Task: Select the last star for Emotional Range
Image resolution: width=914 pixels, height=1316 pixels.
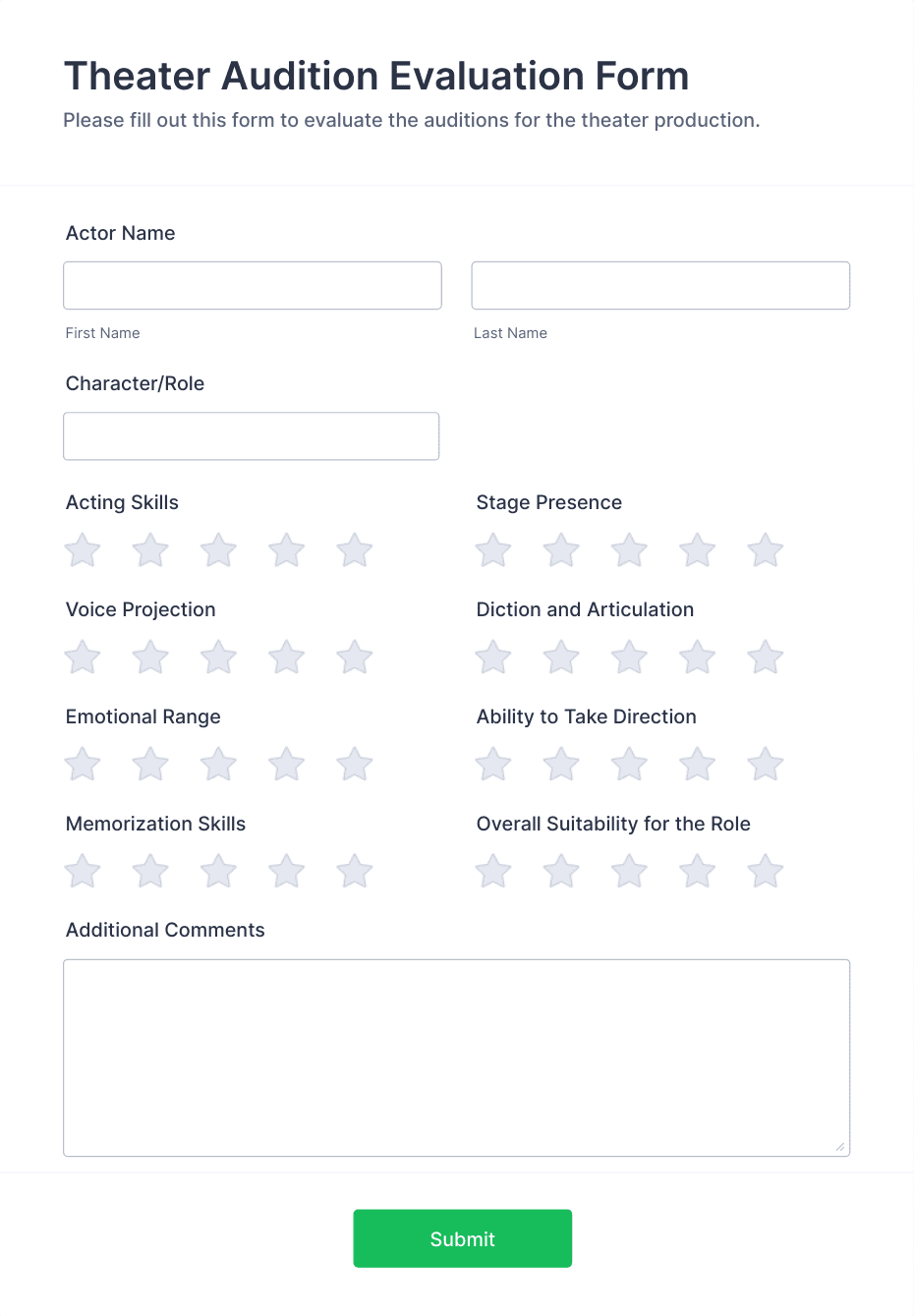Action: click(x=354, y=764)
